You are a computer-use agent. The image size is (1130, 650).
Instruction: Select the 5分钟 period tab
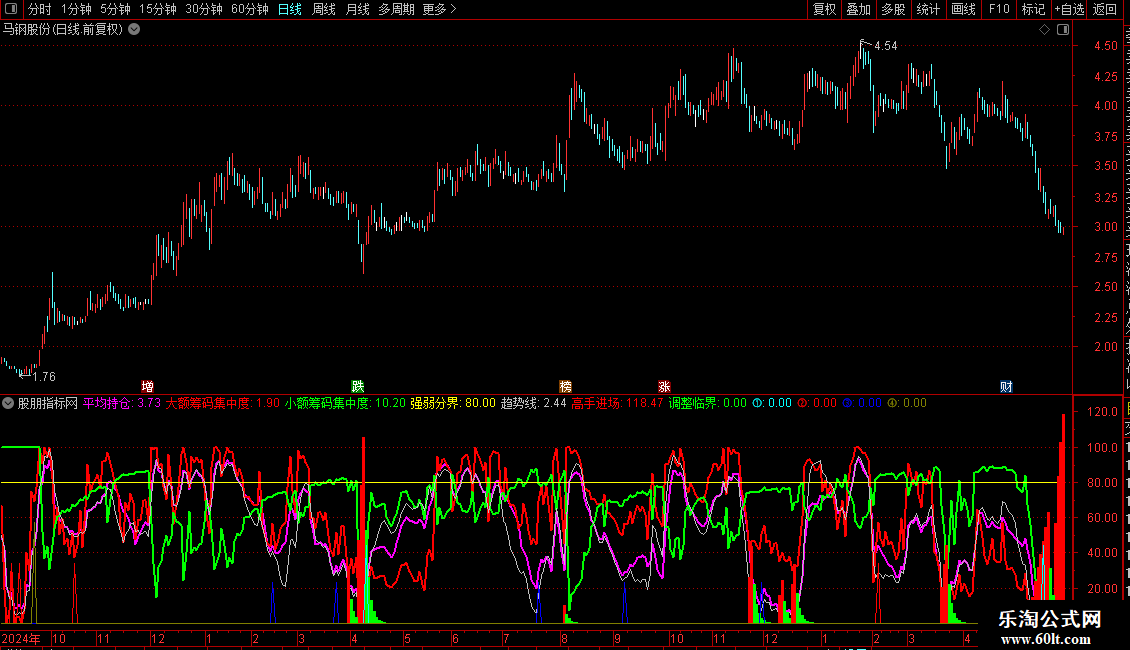coord(115,9)
